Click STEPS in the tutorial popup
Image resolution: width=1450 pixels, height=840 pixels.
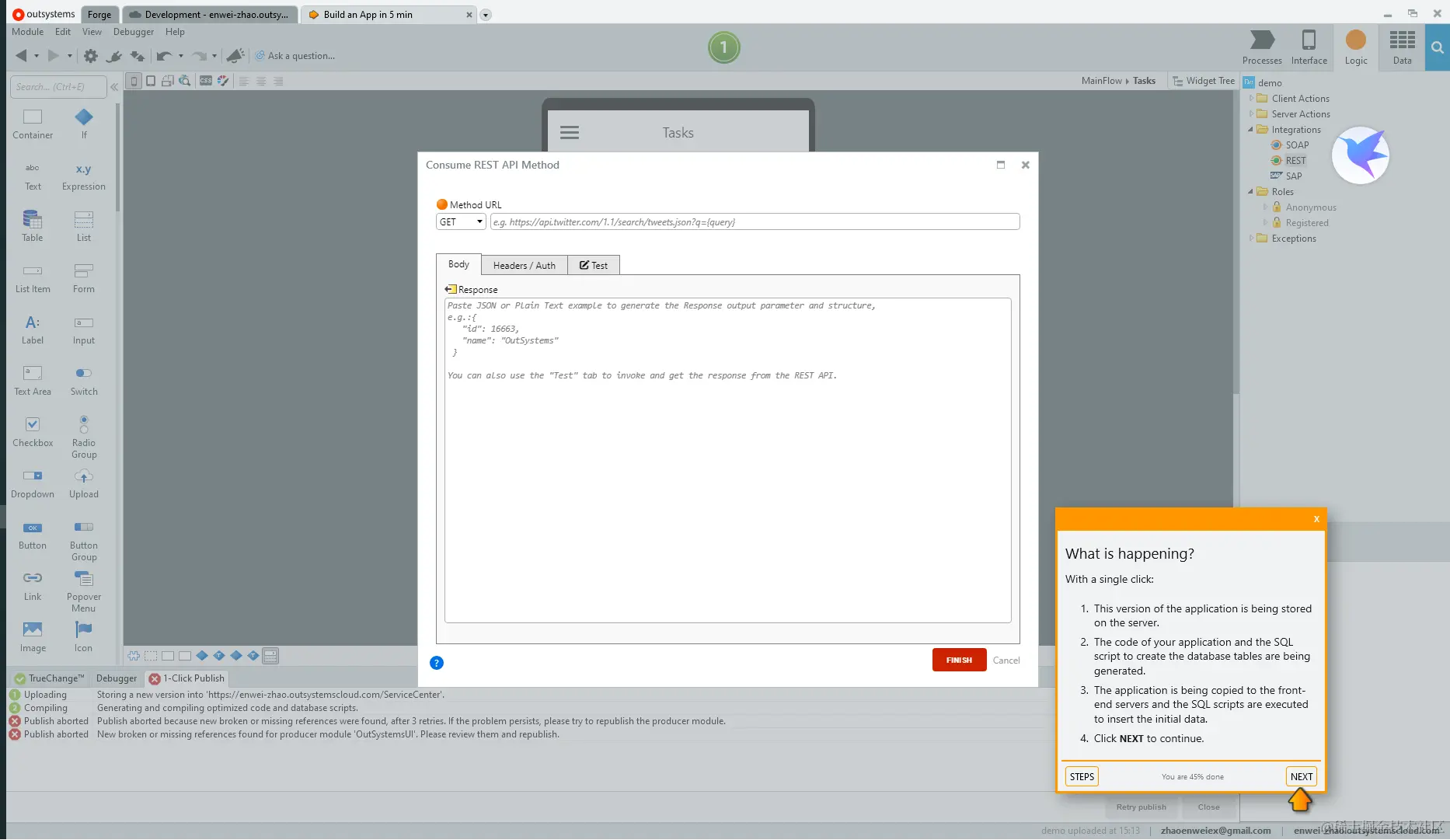pyautogui.click(x=1082, y=776)
